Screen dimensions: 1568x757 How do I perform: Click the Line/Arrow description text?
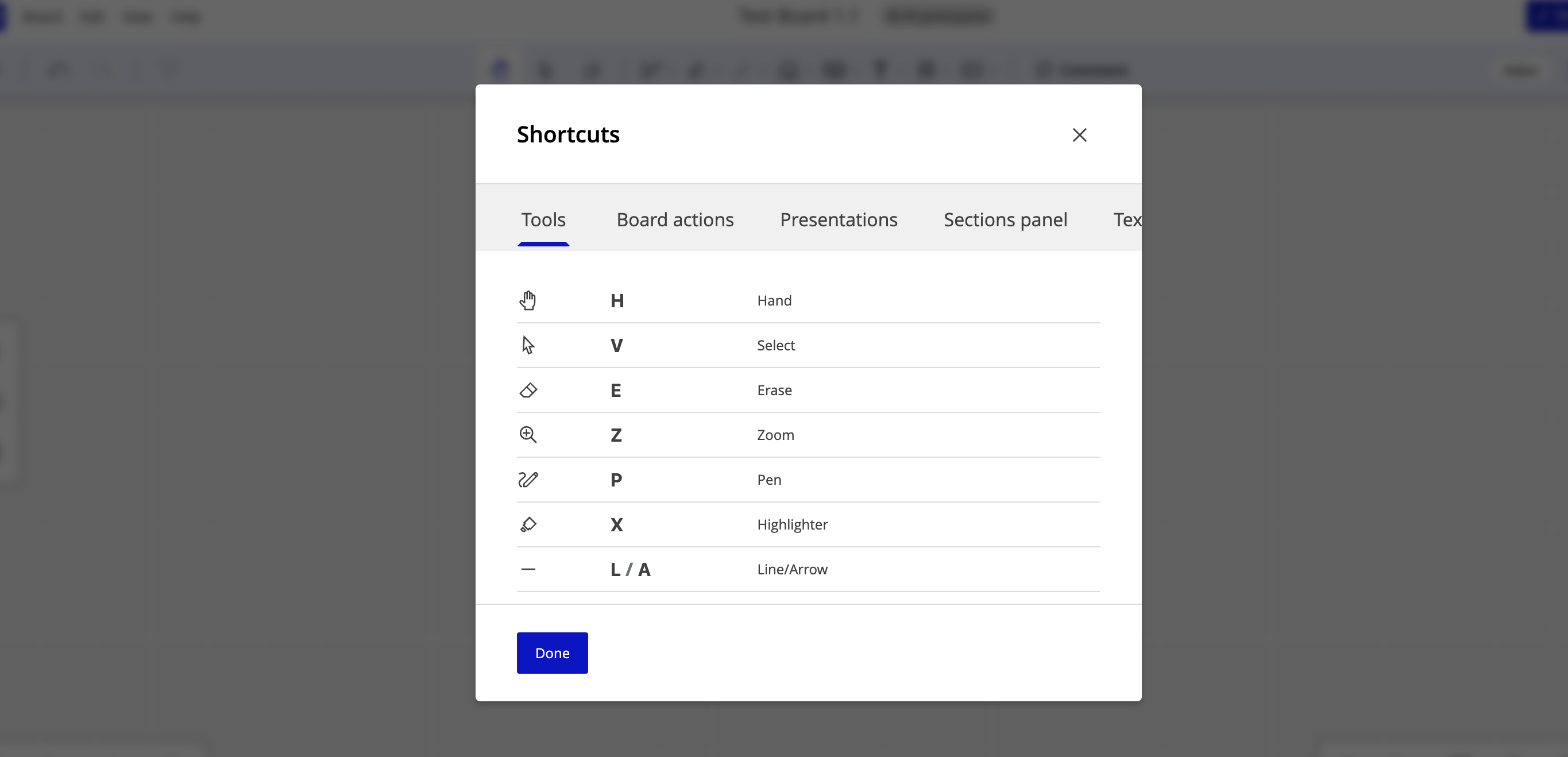[x=792, y=569]
